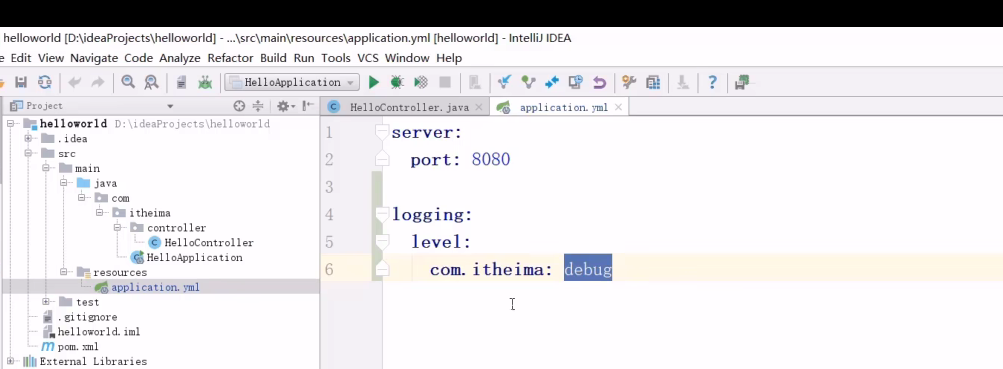Click the Compare with repository arrows icon
Viewport: 1003px width, 369px height.
point(551,82)
